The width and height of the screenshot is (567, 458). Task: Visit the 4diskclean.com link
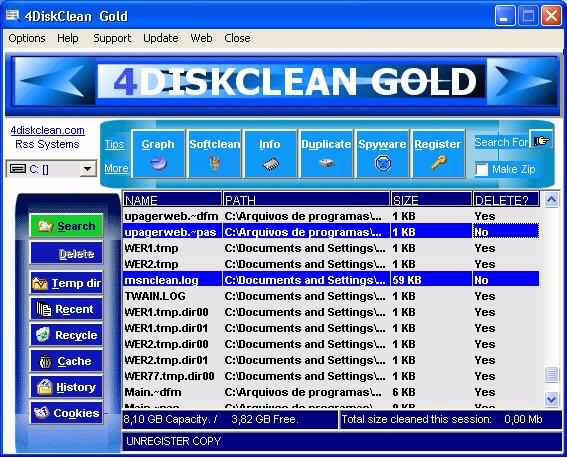pos(47,130)
